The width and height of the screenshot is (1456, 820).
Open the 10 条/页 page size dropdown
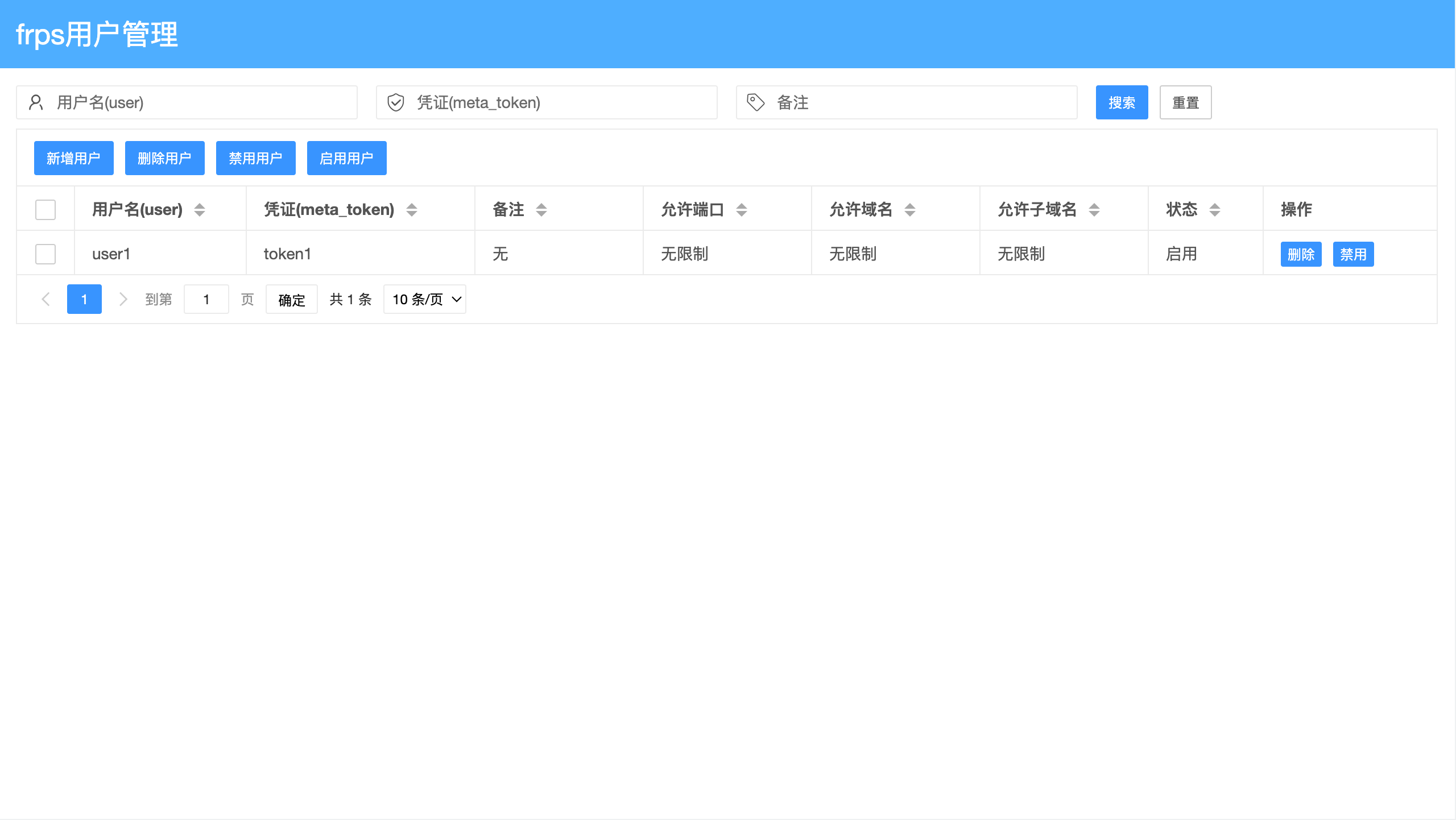(x=424, y=299)
